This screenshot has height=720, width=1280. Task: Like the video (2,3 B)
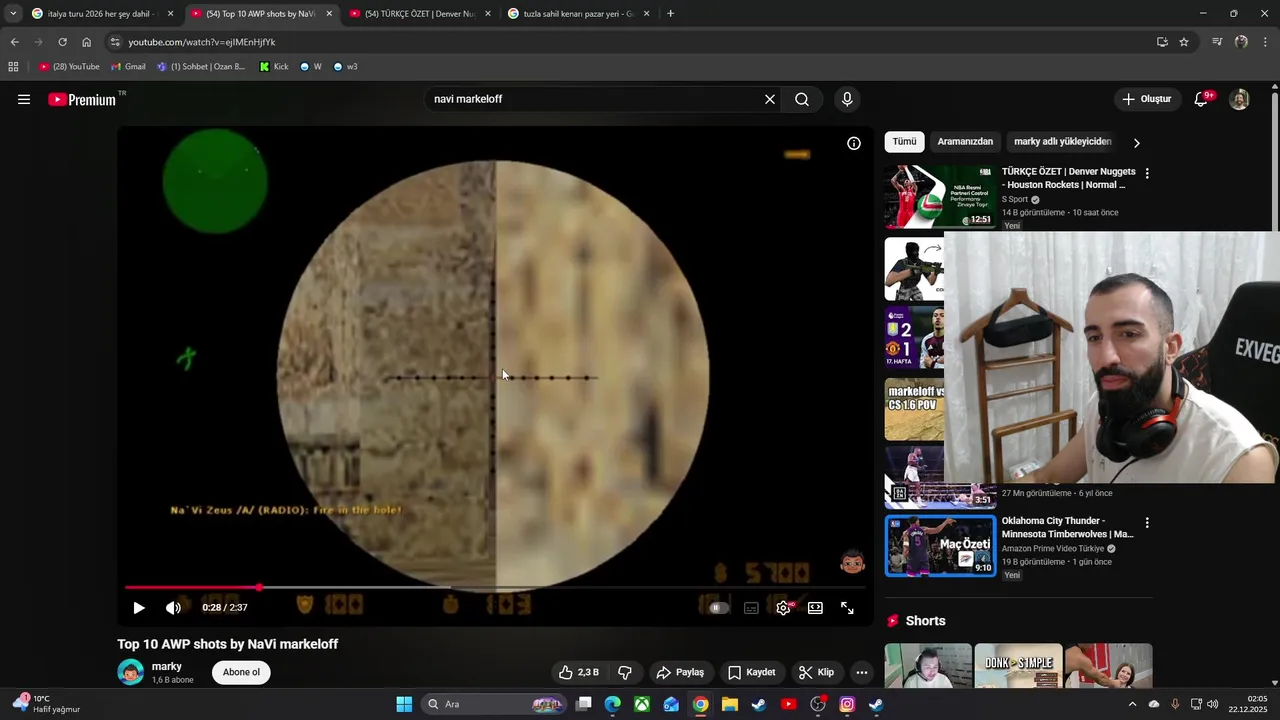click(578, 672)
